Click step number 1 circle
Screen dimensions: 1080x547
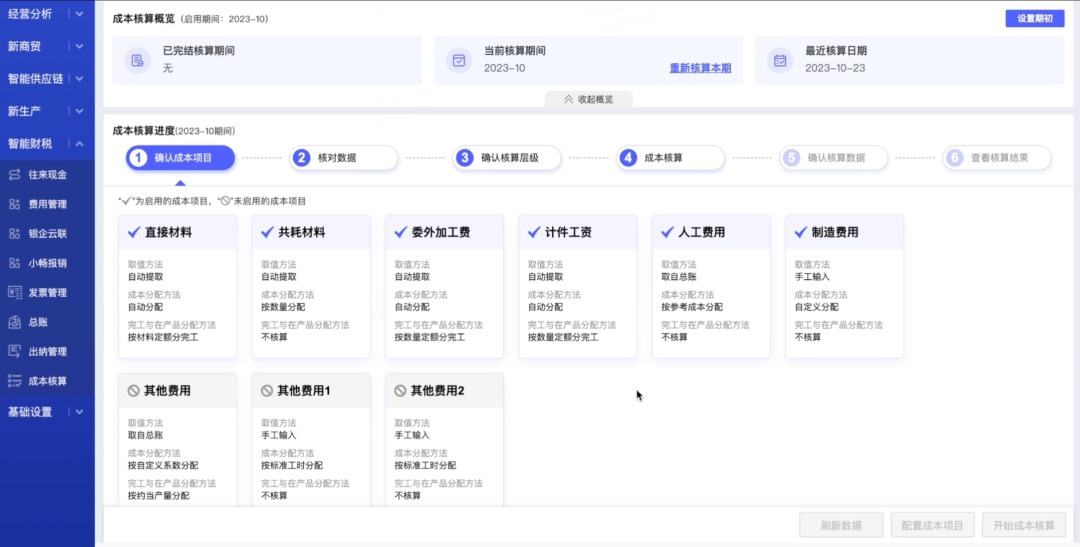click(138, 158)
